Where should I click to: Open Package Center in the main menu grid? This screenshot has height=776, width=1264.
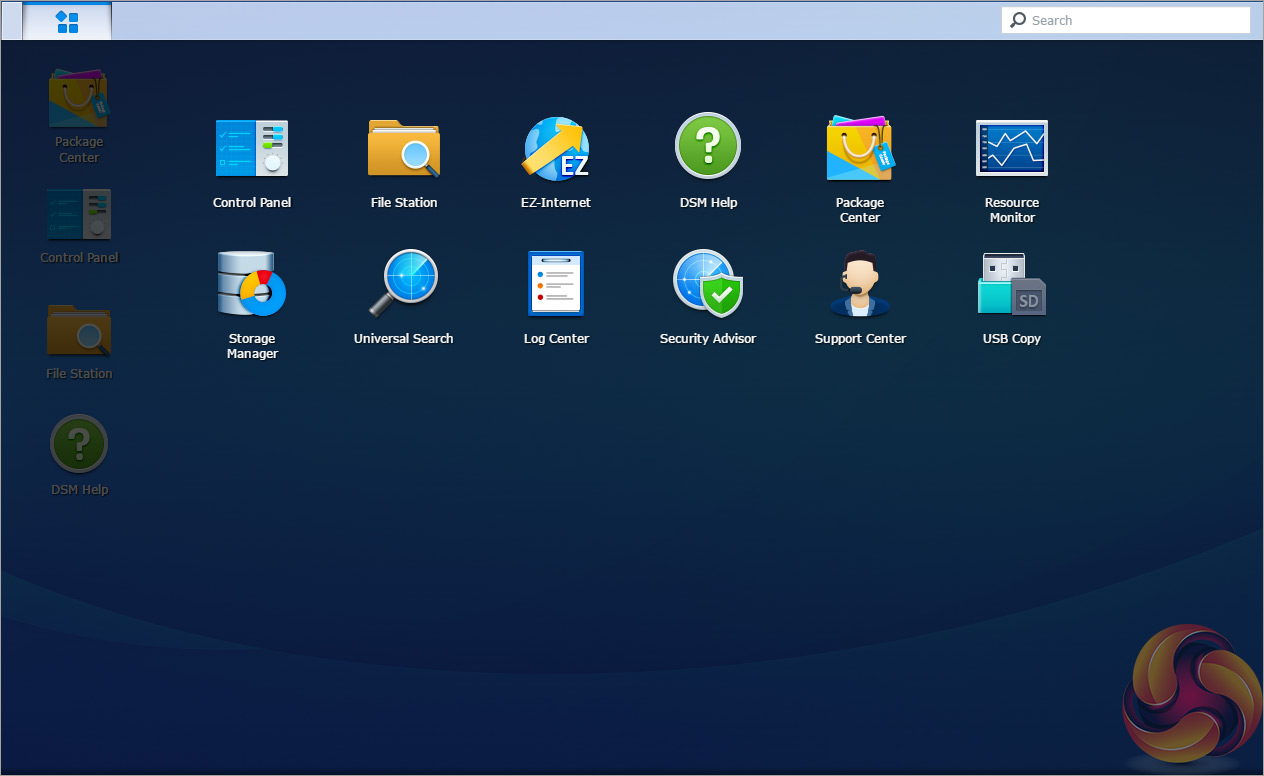point(860,149)
